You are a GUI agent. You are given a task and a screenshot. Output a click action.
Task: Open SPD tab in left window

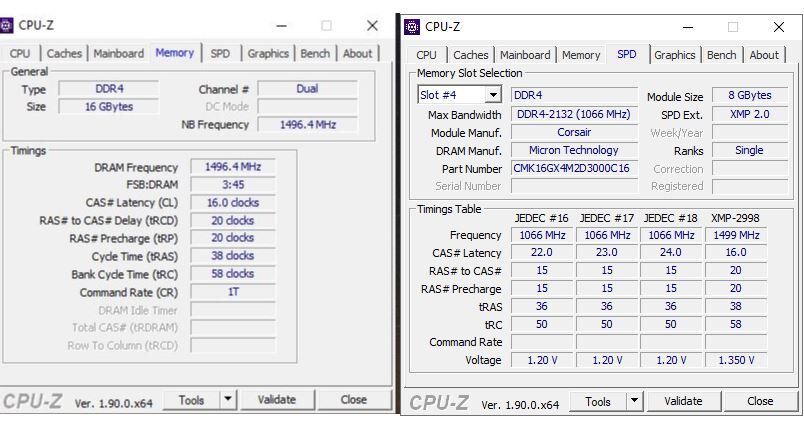[220, 53]
